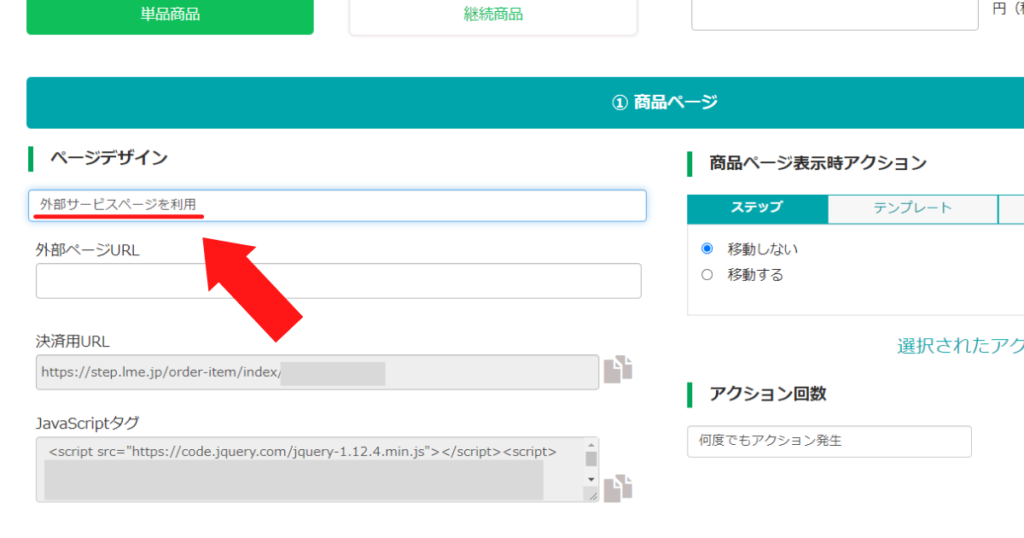Click the 外部ページURL label

[88, 250]
